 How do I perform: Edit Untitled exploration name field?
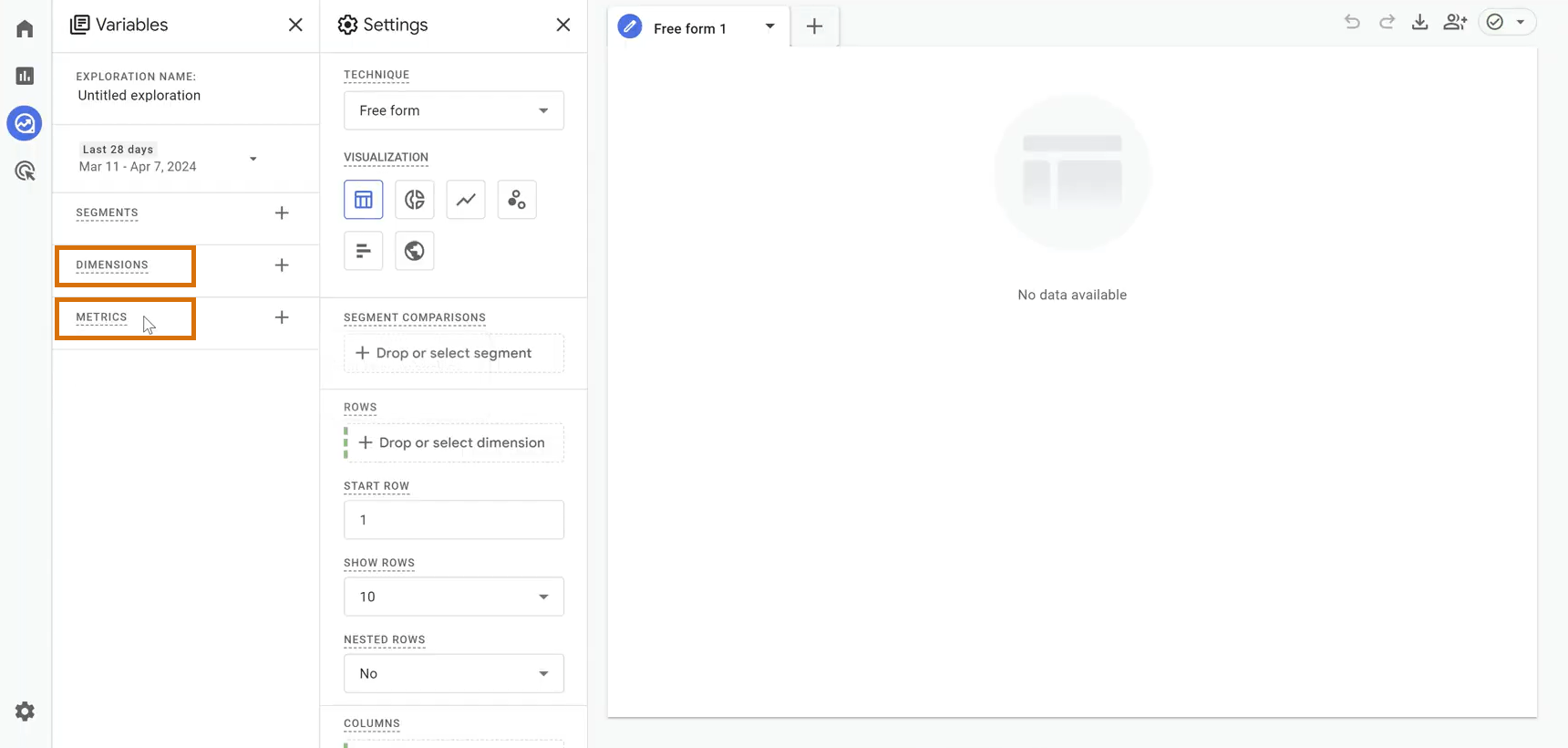(139, 95)
